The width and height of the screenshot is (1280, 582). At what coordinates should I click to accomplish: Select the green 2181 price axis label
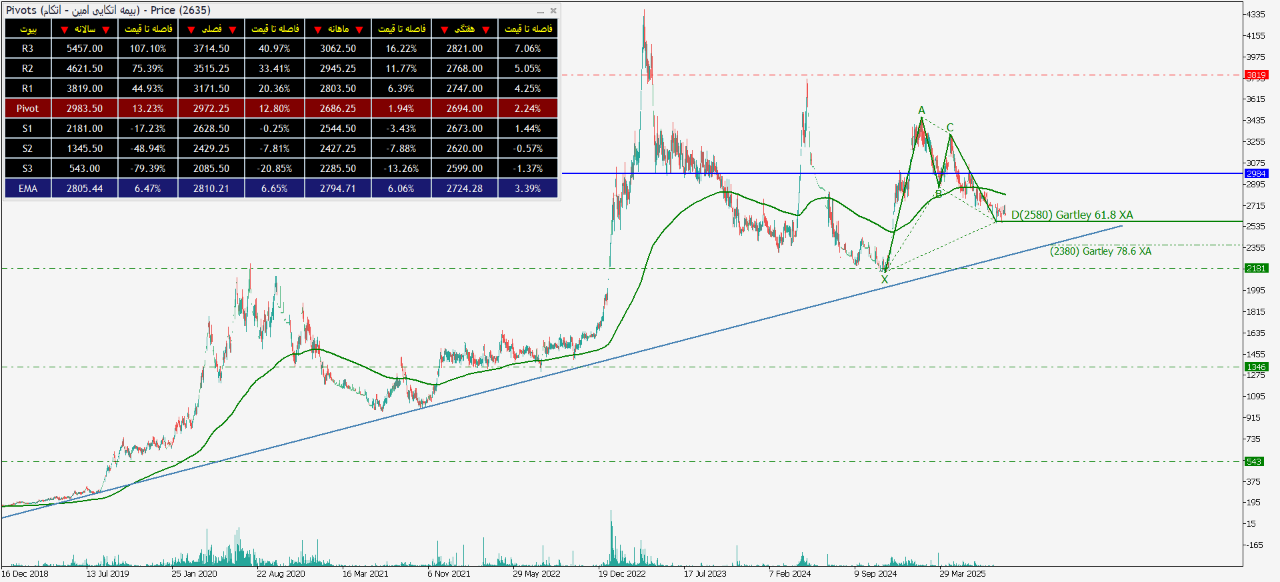point(1256,268)
